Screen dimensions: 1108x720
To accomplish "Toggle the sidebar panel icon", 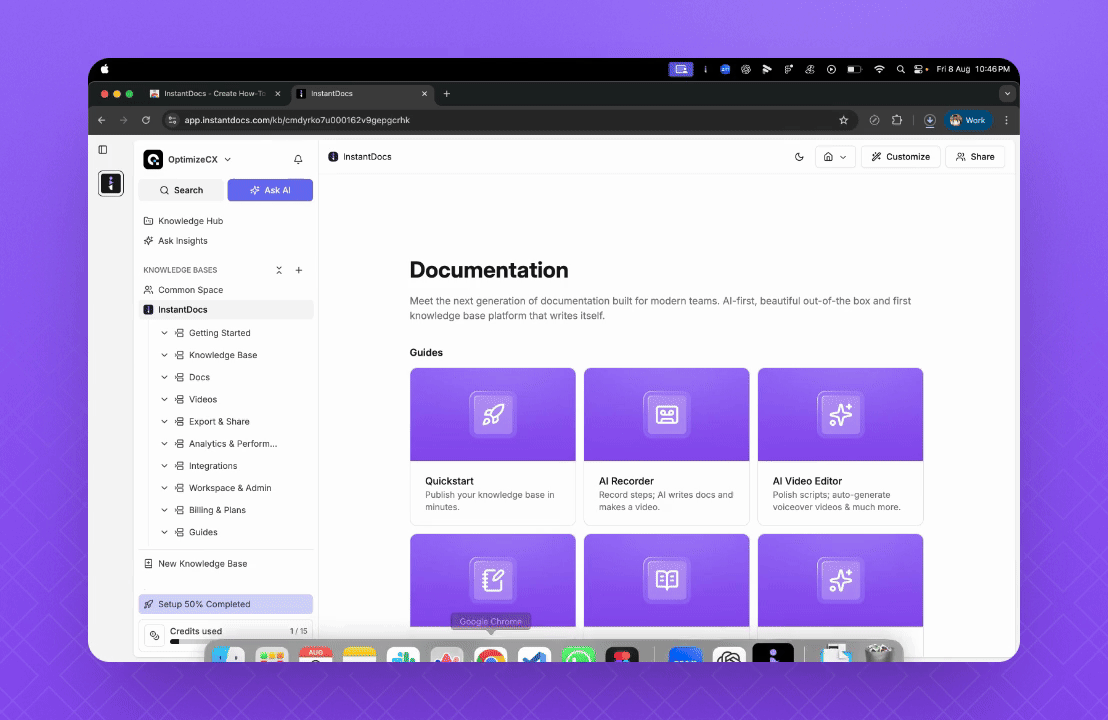I will tap(103, 150).
